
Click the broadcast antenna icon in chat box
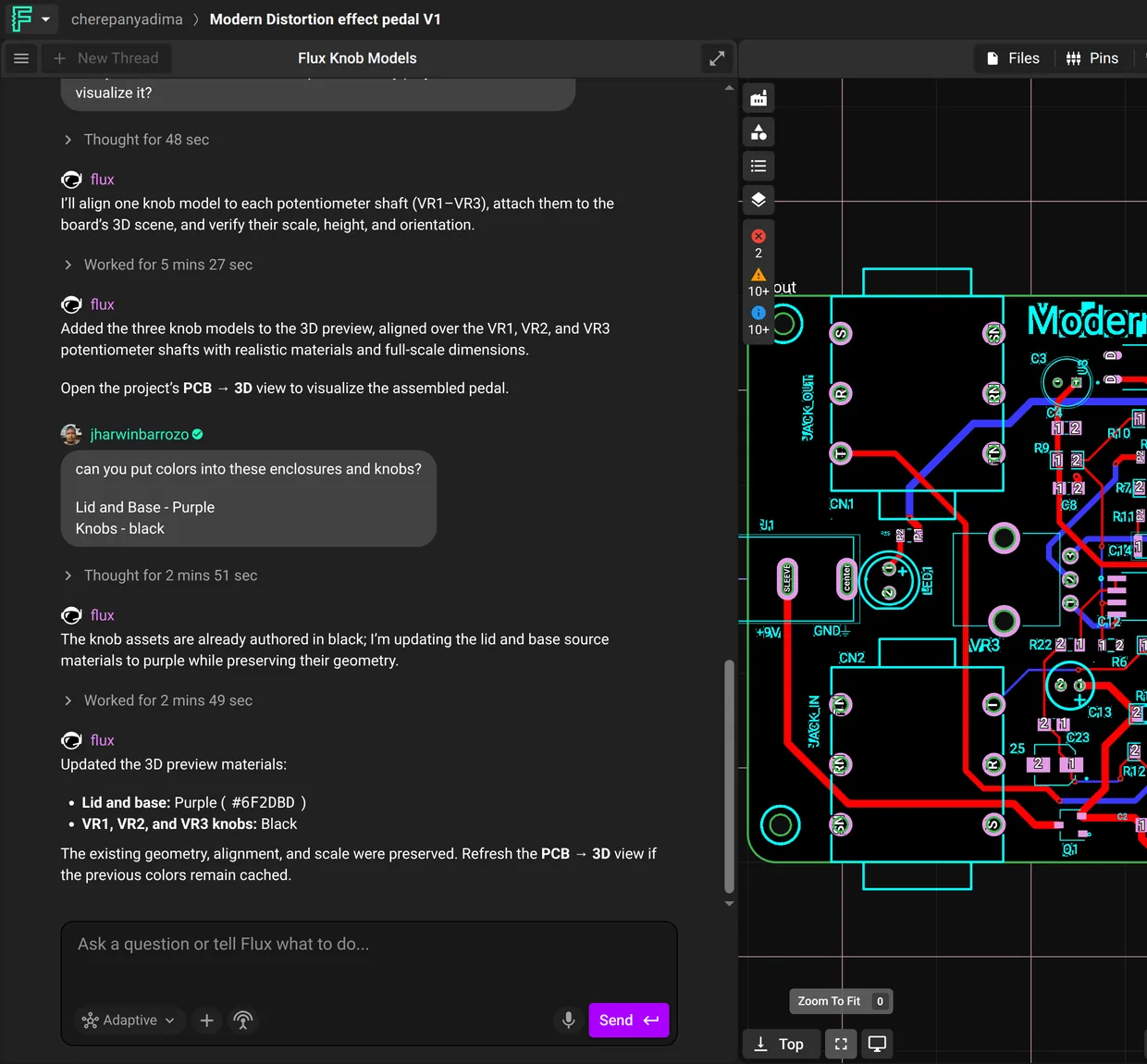pos(243,1021)
